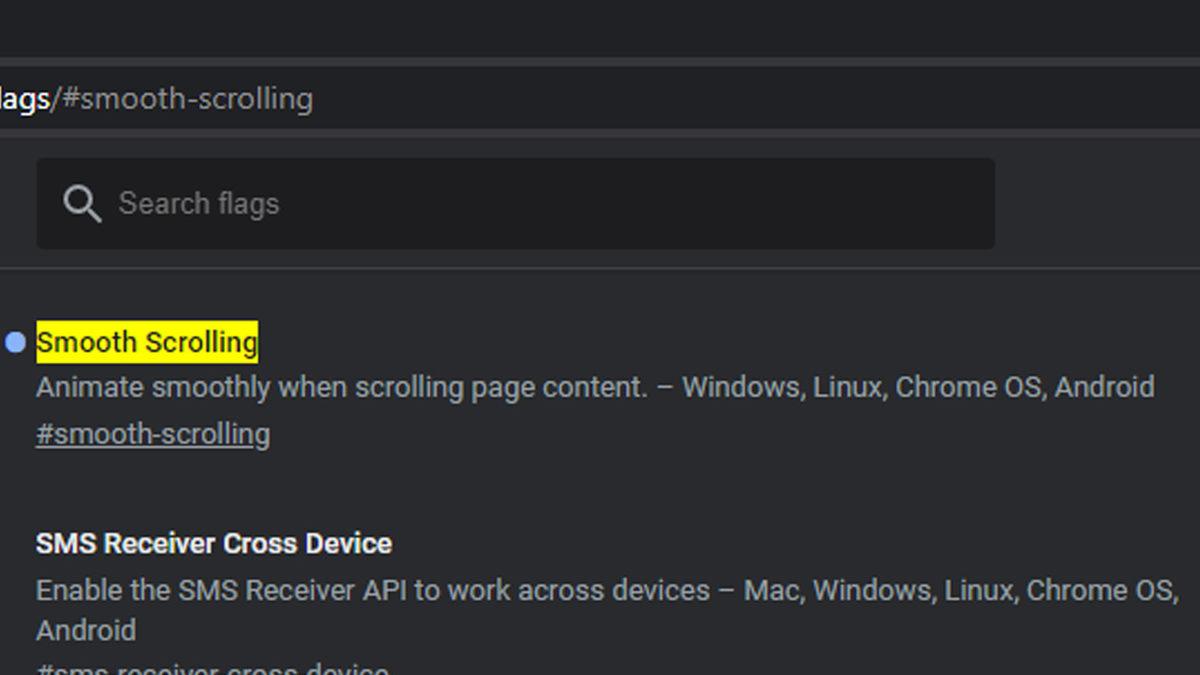The width and height of the screenshot is (1200, 675).
Task: Open the #smooth-scrolling anchor link
Action: pos(153,434)
